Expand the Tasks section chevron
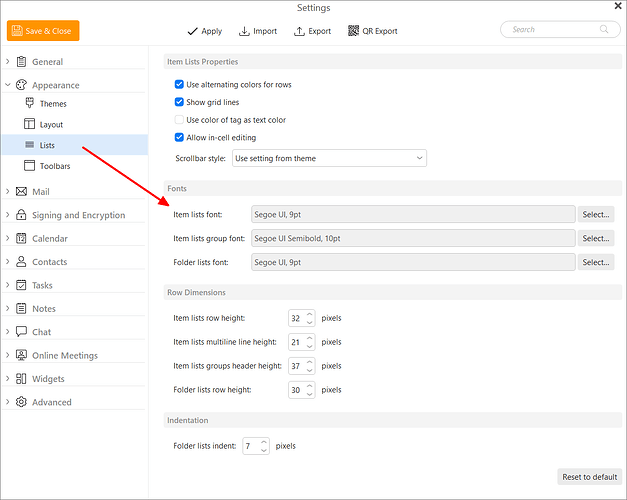 tap(8, 285)
